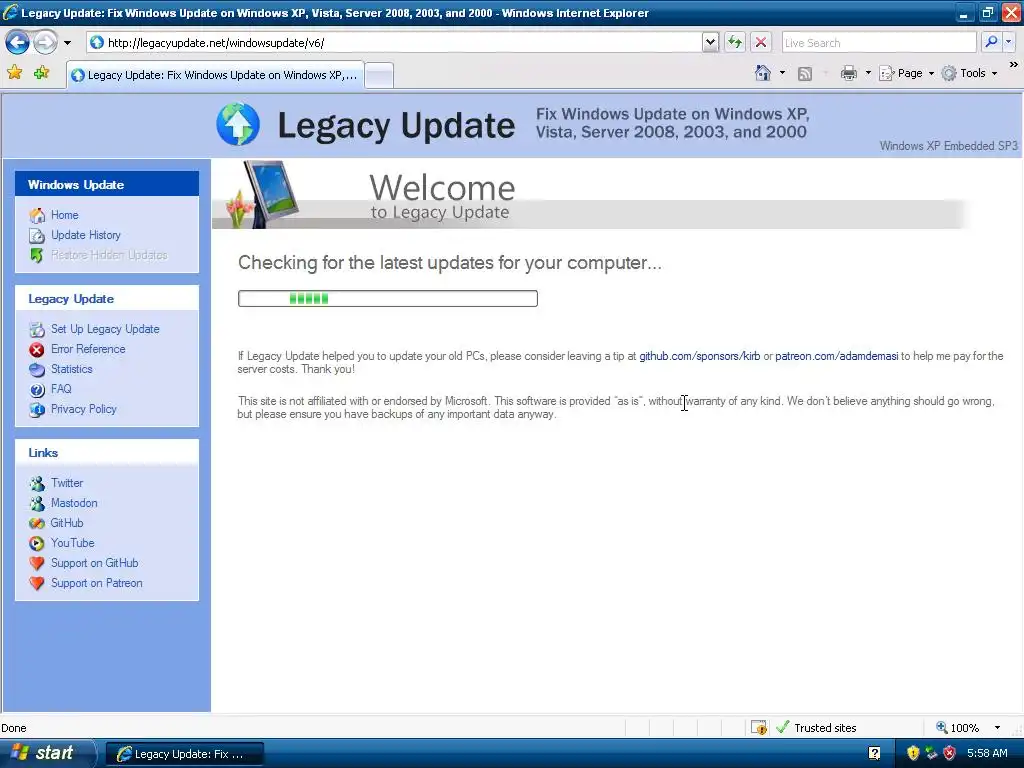Open the Statistics link
Image resolution: width=1024 pixels, height=768 pixels.
pos(72,369)
